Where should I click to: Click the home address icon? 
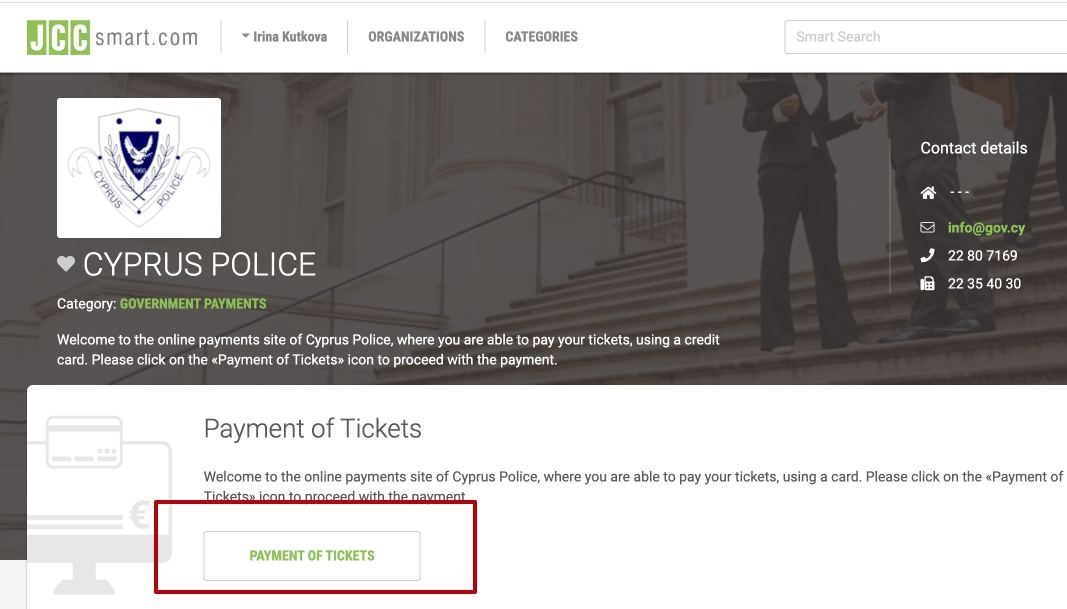tap(928, 193)
